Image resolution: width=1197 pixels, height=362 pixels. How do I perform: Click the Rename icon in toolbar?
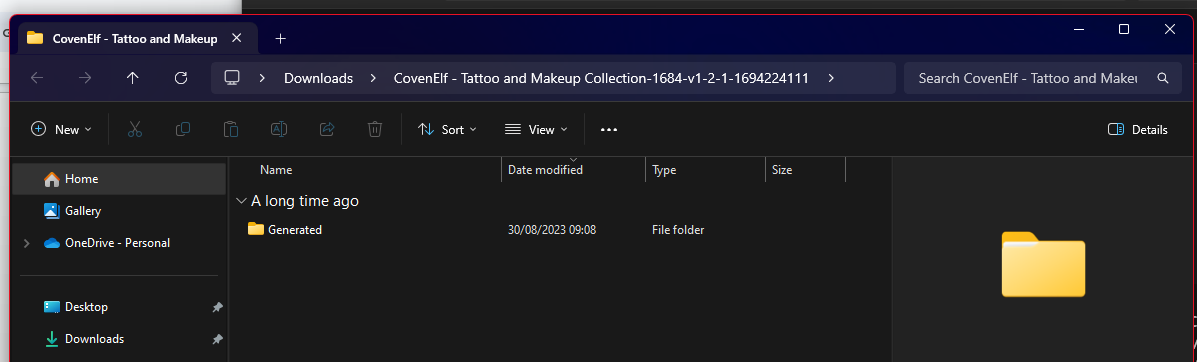pyautogui.click(x=279, y=129)
